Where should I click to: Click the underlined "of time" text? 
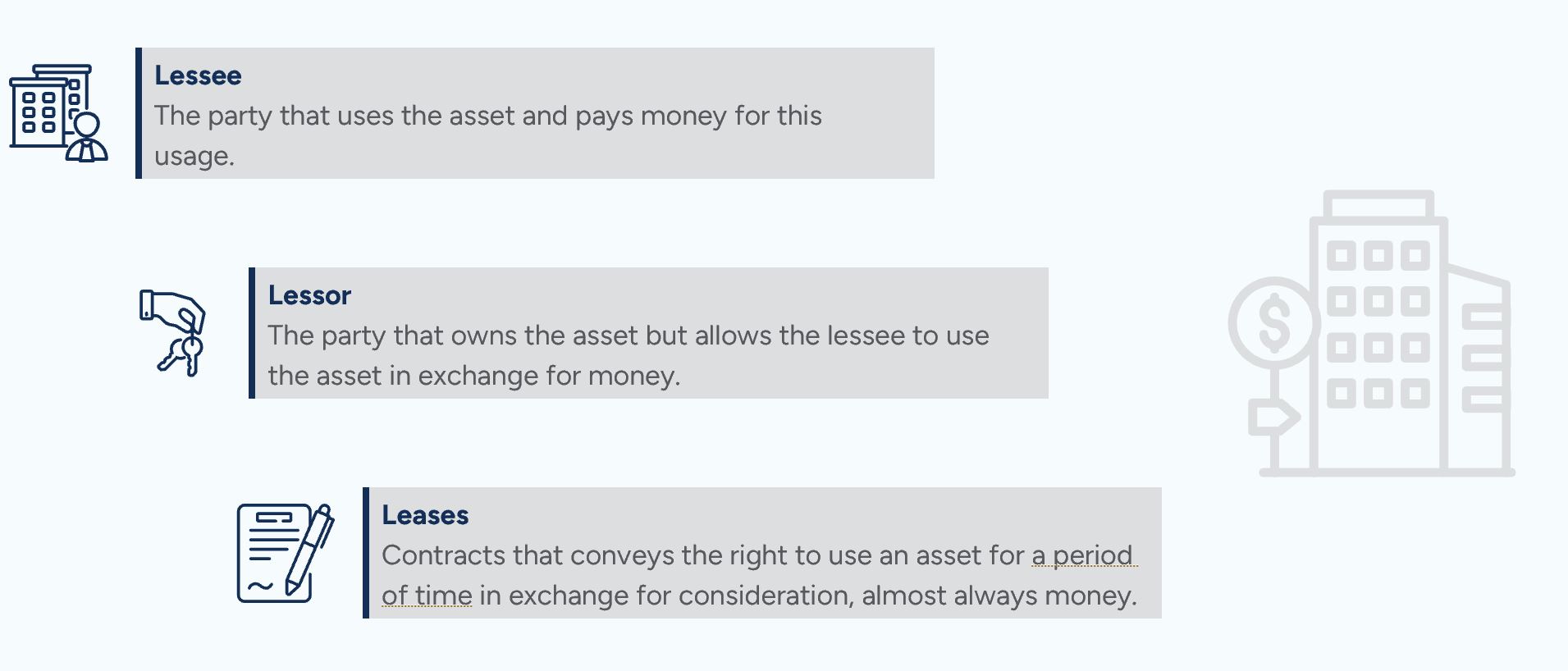point(427,596)
